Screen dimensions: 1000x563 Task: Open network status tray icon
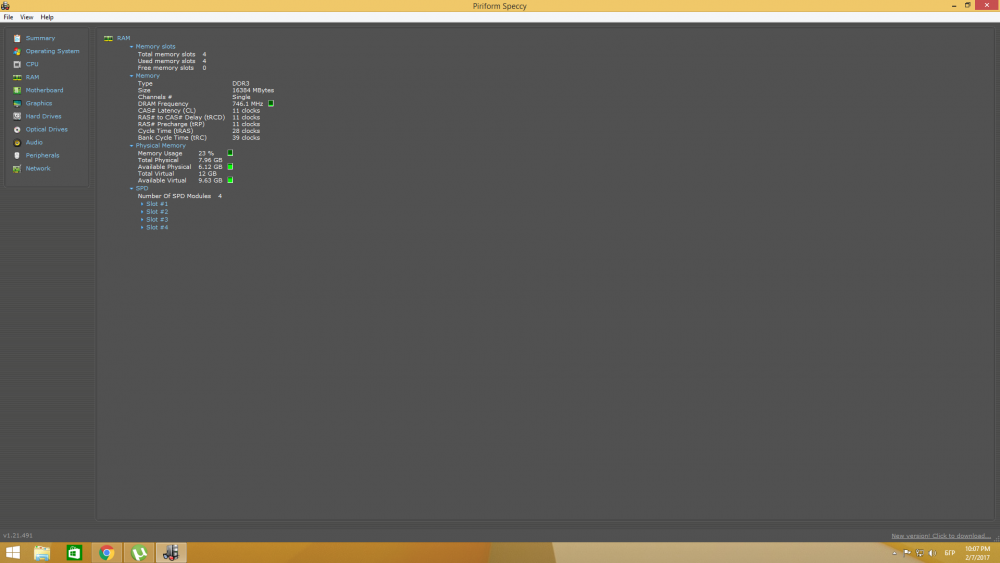pyautogui.click(x=919, y=553)
